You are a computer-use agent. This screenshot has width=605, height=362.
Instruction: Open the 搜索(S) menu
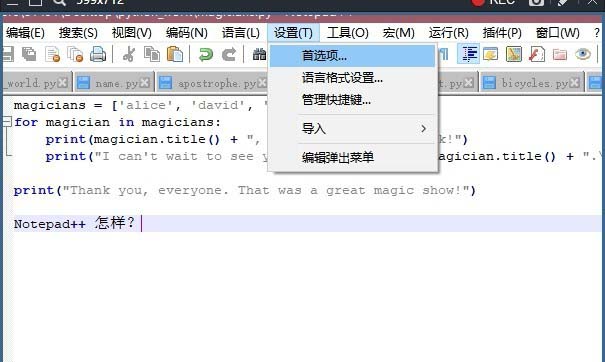78,33
